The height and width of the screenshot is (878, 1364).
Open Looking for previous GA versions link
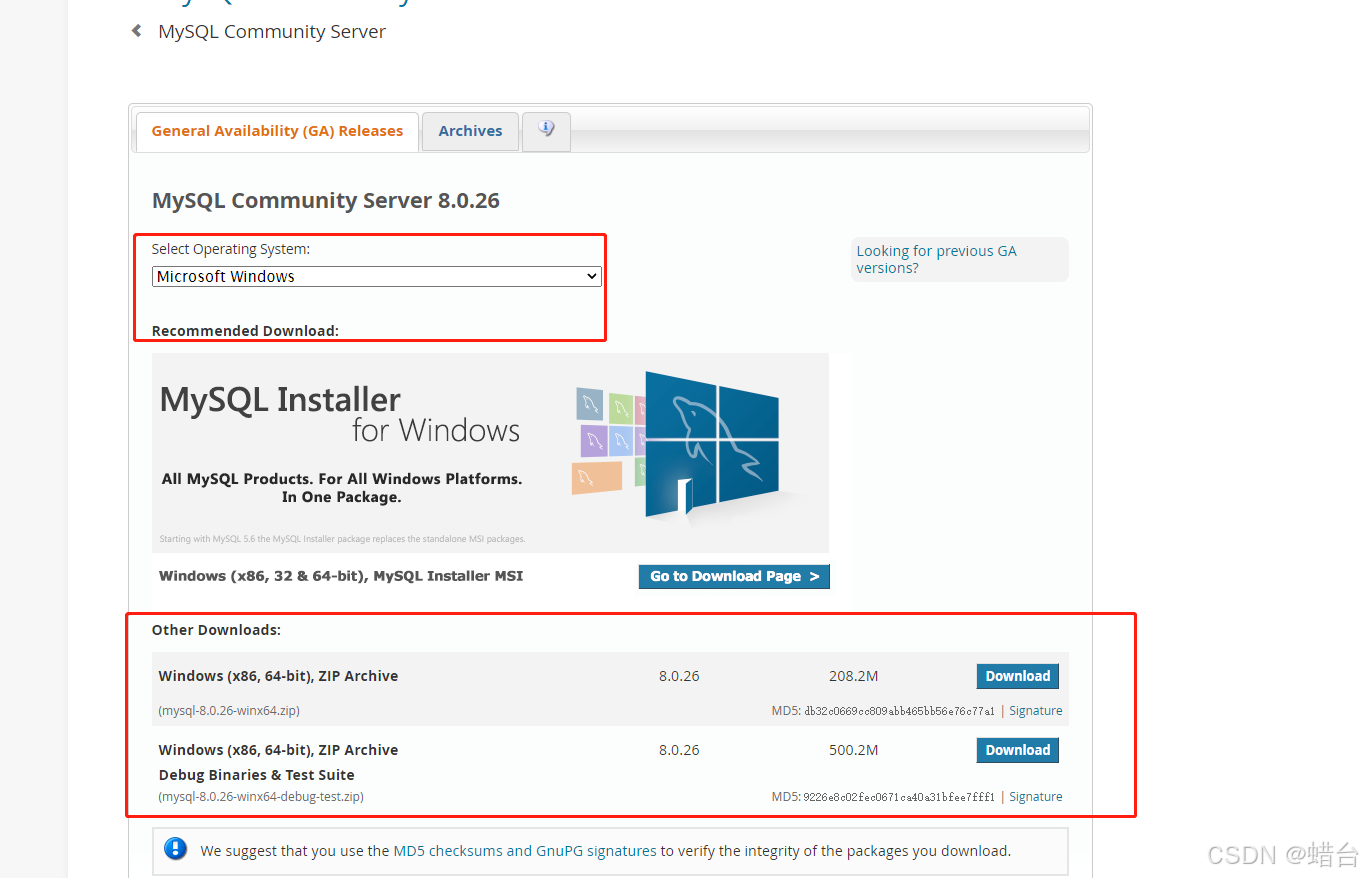tap(936, 259)
